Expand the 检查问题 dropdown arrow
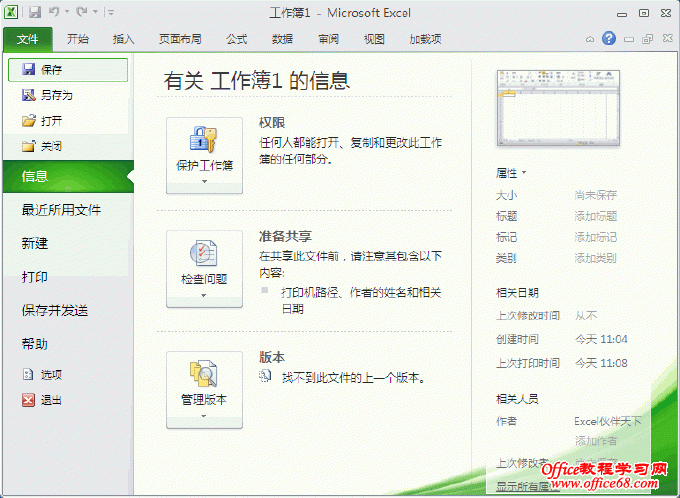Viewport: 680px width, 498px height. [204, 295]
